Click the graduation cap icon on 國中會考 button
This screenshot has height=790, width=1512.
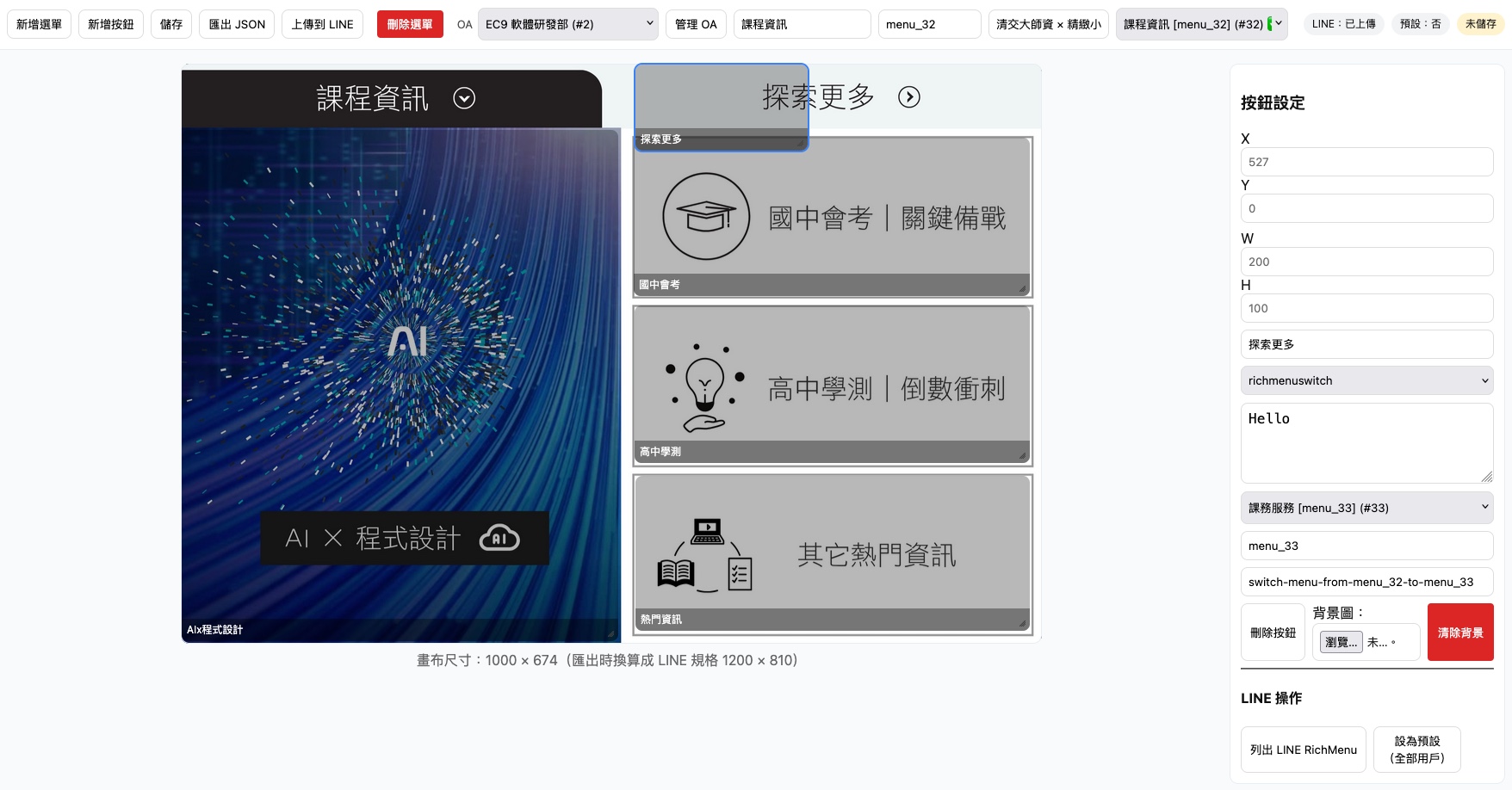click(x=706, y=216)
